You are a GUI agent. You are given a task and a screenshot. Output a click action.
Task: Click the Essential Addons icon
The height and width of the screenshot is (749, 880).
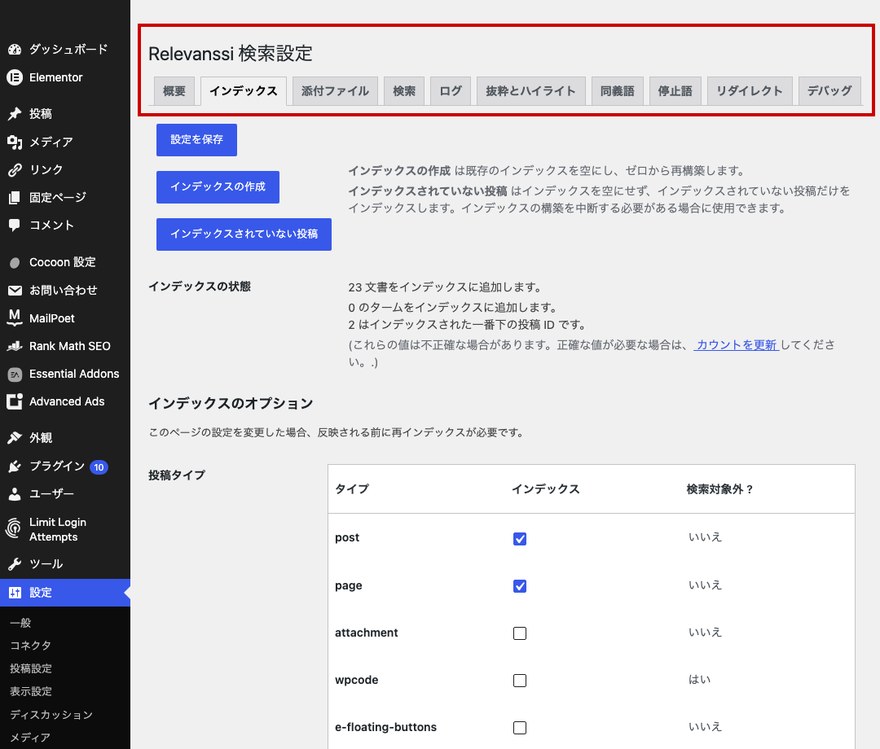tap(15, 374)
